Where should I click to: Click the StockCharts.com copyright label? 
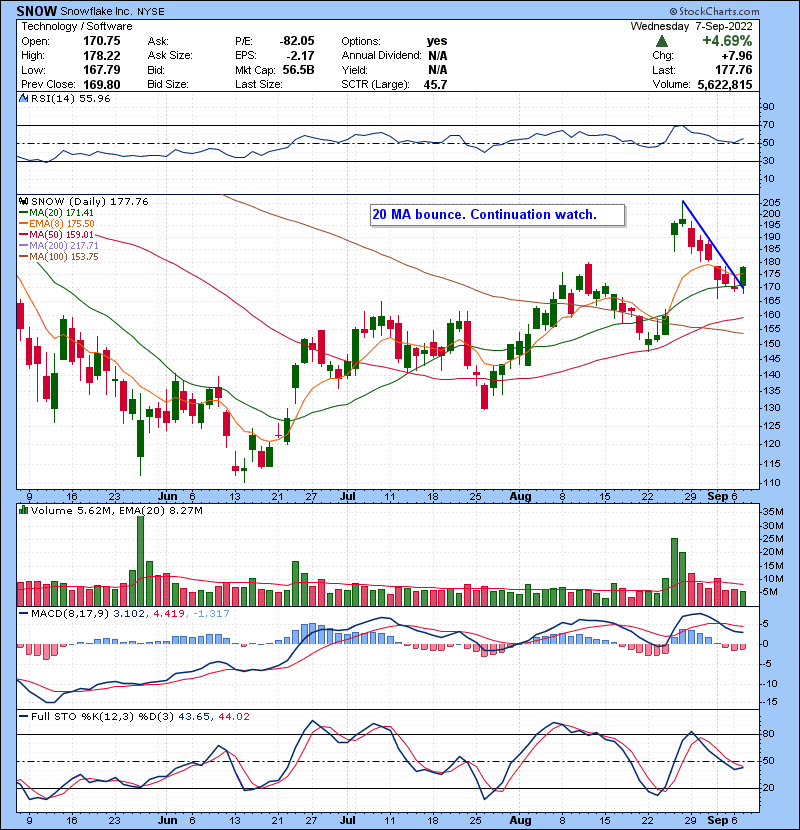click(714, 11)
